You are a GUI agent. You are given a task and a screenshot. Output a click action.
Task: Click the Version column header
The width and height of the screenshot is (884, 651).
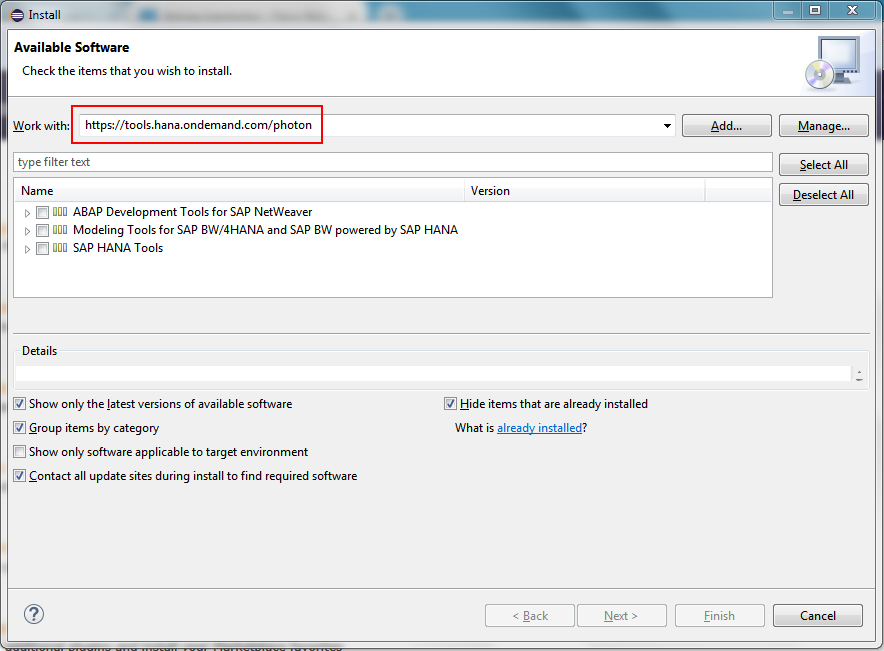point(585,191)
